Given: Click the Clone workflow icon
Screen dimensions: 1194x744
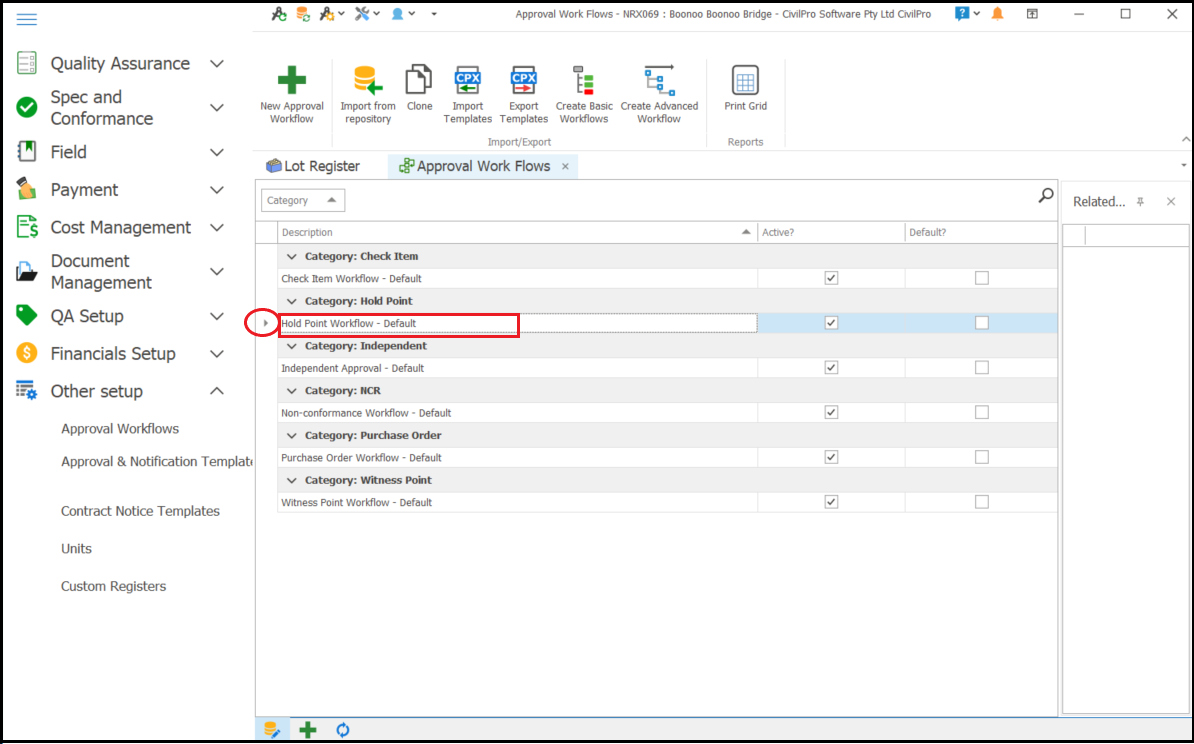Looking at the screenshot, I should (x=419, y=81).
